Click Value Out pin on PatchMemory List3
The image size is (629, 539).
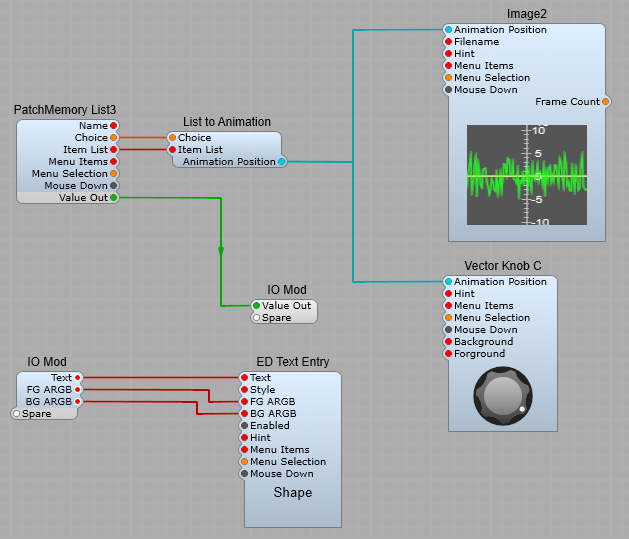coord(114,198)
